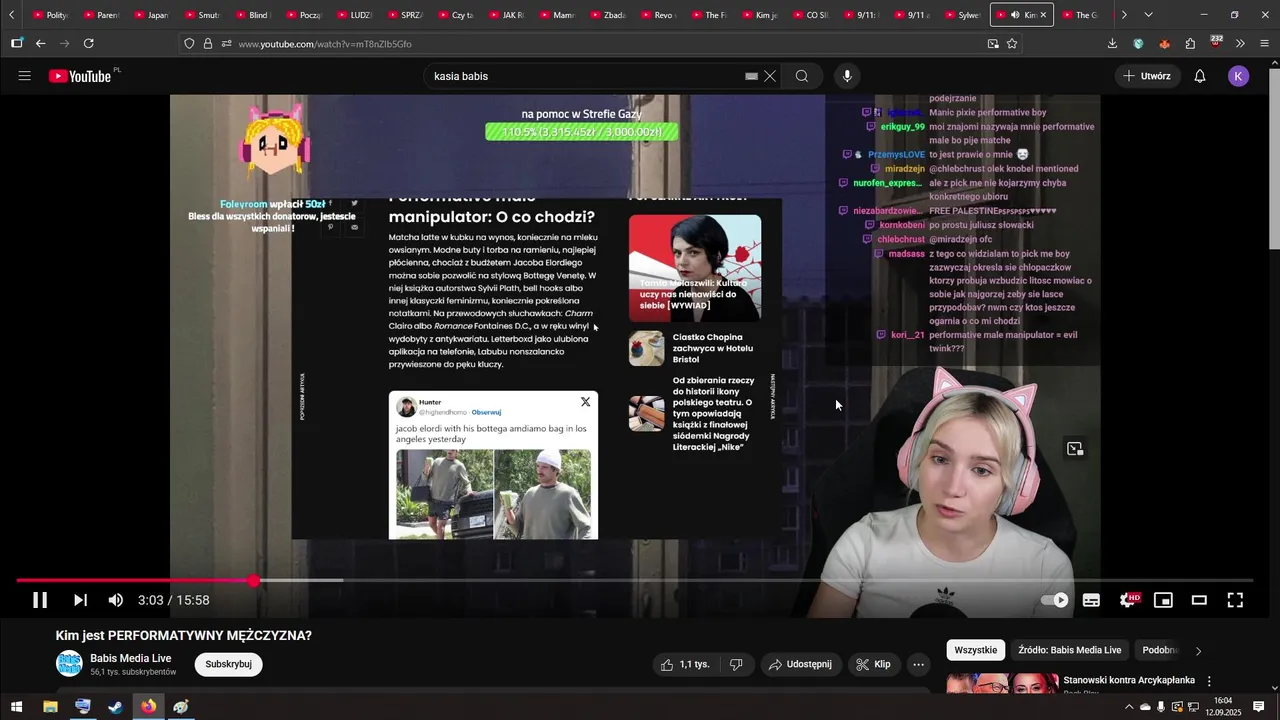Open the fox MetaMask extension icon

(1164, 43)
